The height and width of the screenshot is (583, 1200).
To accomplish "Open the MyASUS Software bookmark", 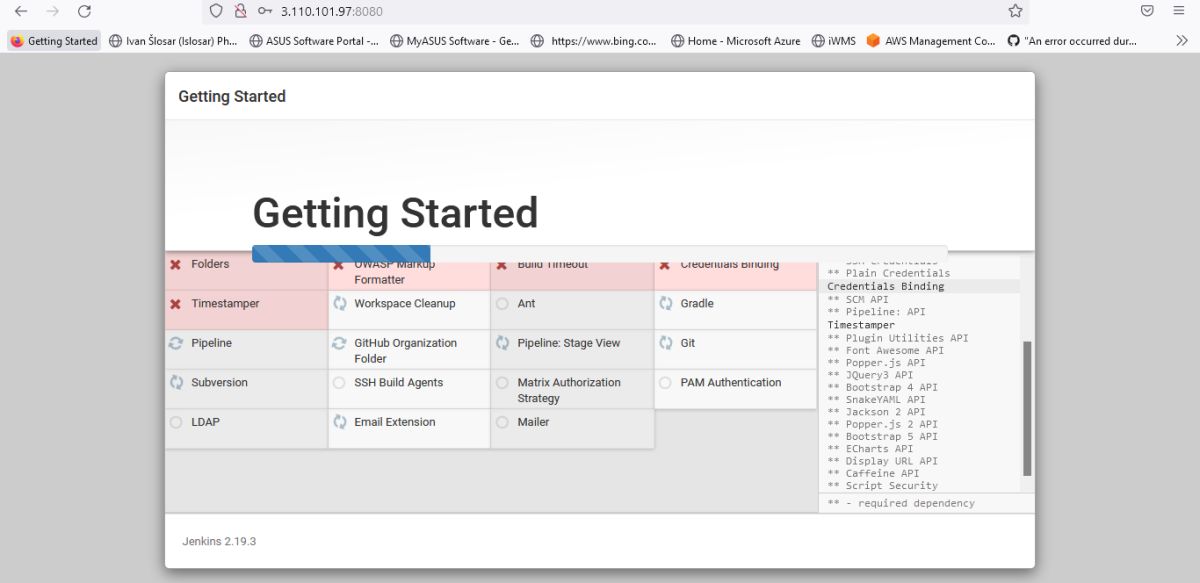I will (454, 41).
